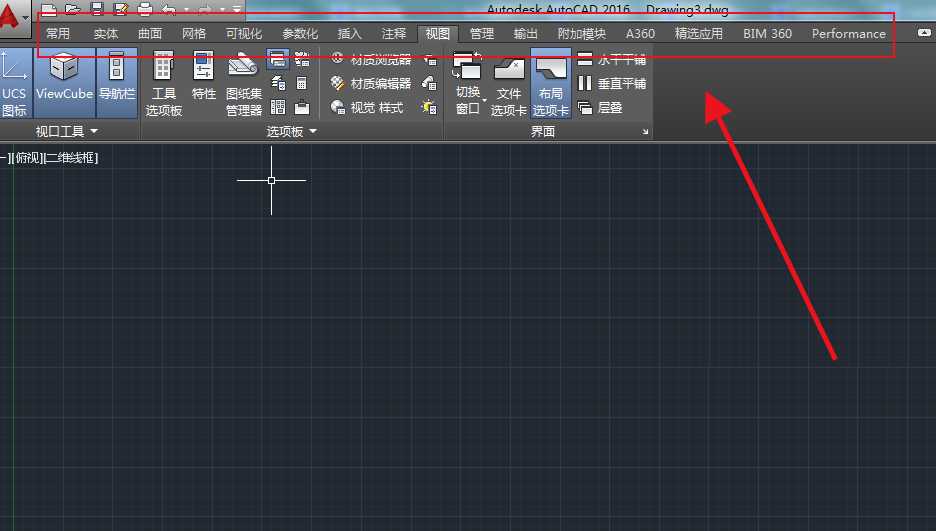Image resolution: width=936 pixels, height=531 pixels.
Task: Open the Switch Windows (切换窗口) dropdown
Action: 469,83
